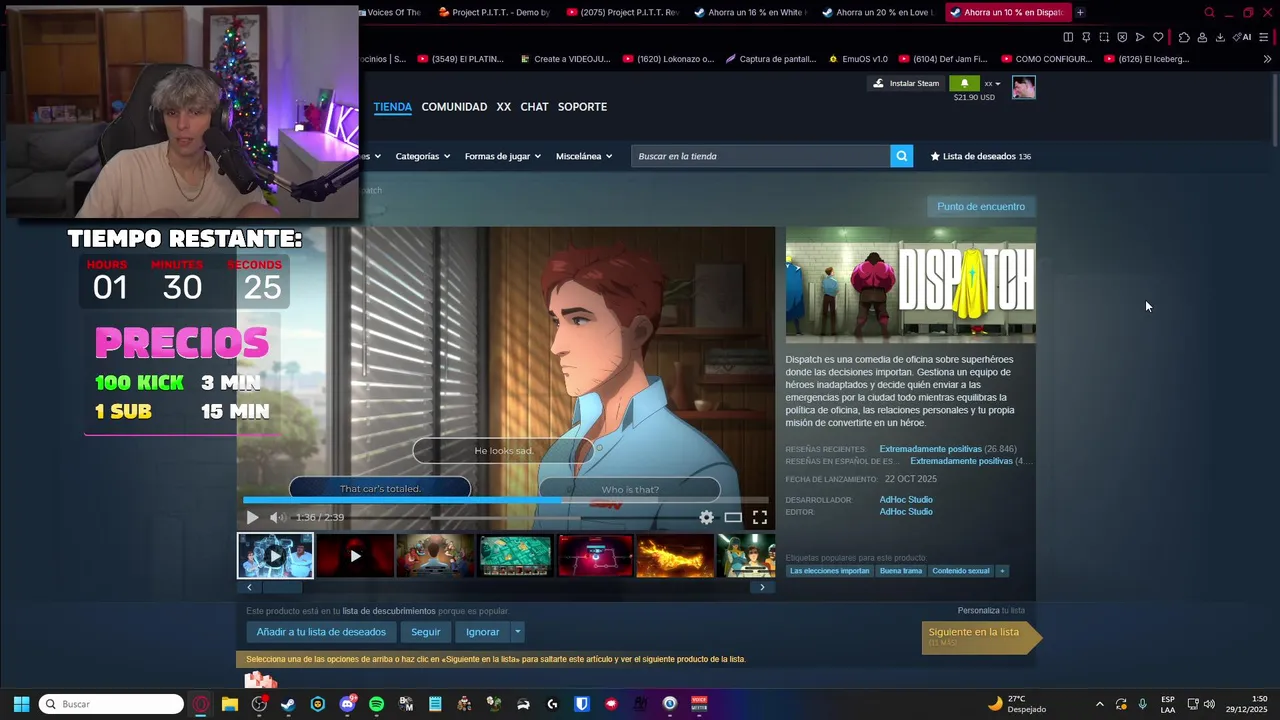Switch to Ahorra un 20 % en Love tab
This screenshot has height=720, width=1280.
tap(877, 12)
